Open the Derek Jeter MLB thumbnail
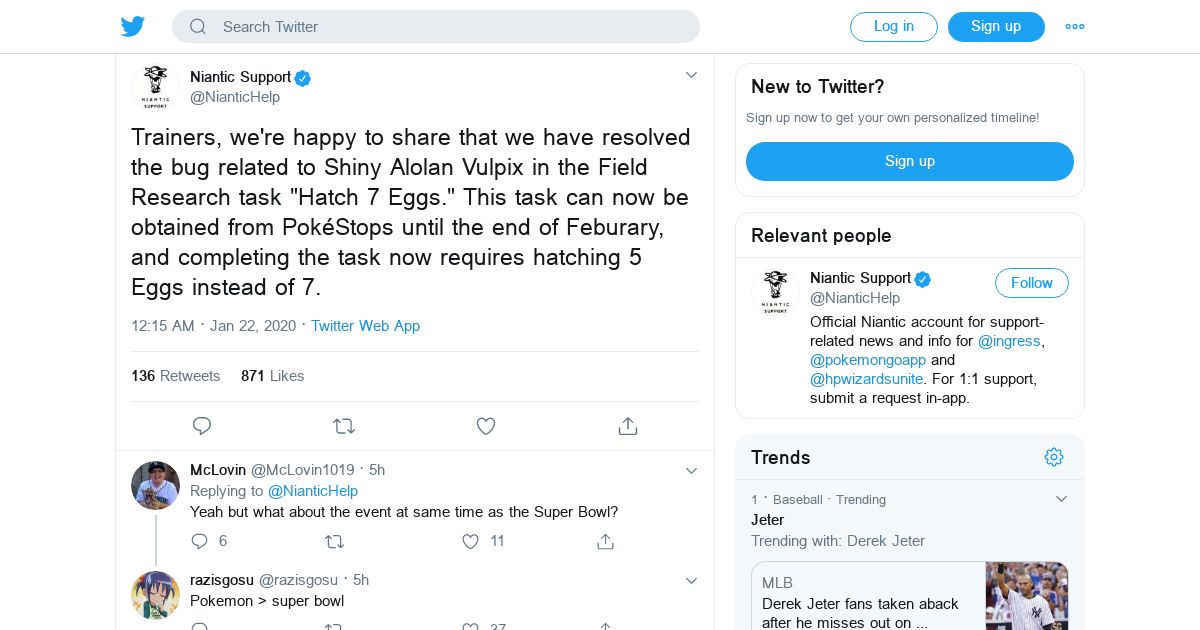The width and height of the screenshot is (1200, 630). (1026, 596)
